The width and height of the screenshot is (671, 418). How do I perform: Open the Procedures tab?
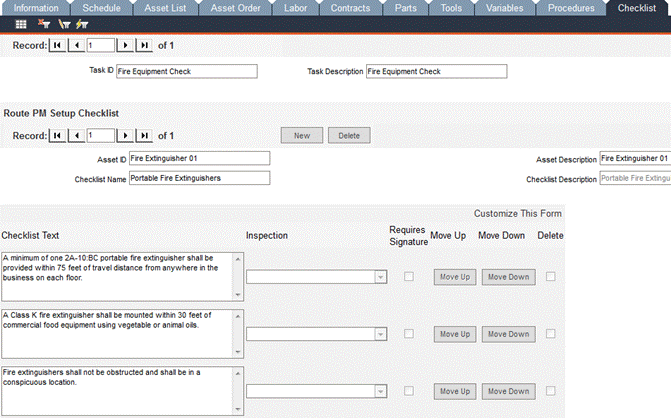coord(570,7)
